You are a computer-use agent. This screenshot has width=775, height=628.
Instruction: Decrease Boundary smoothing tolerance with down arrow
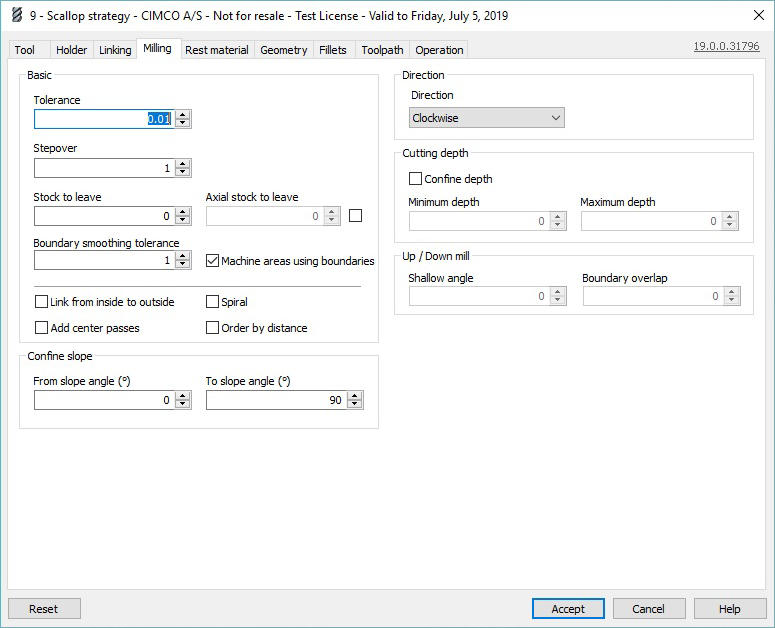[x=183, y=265]
